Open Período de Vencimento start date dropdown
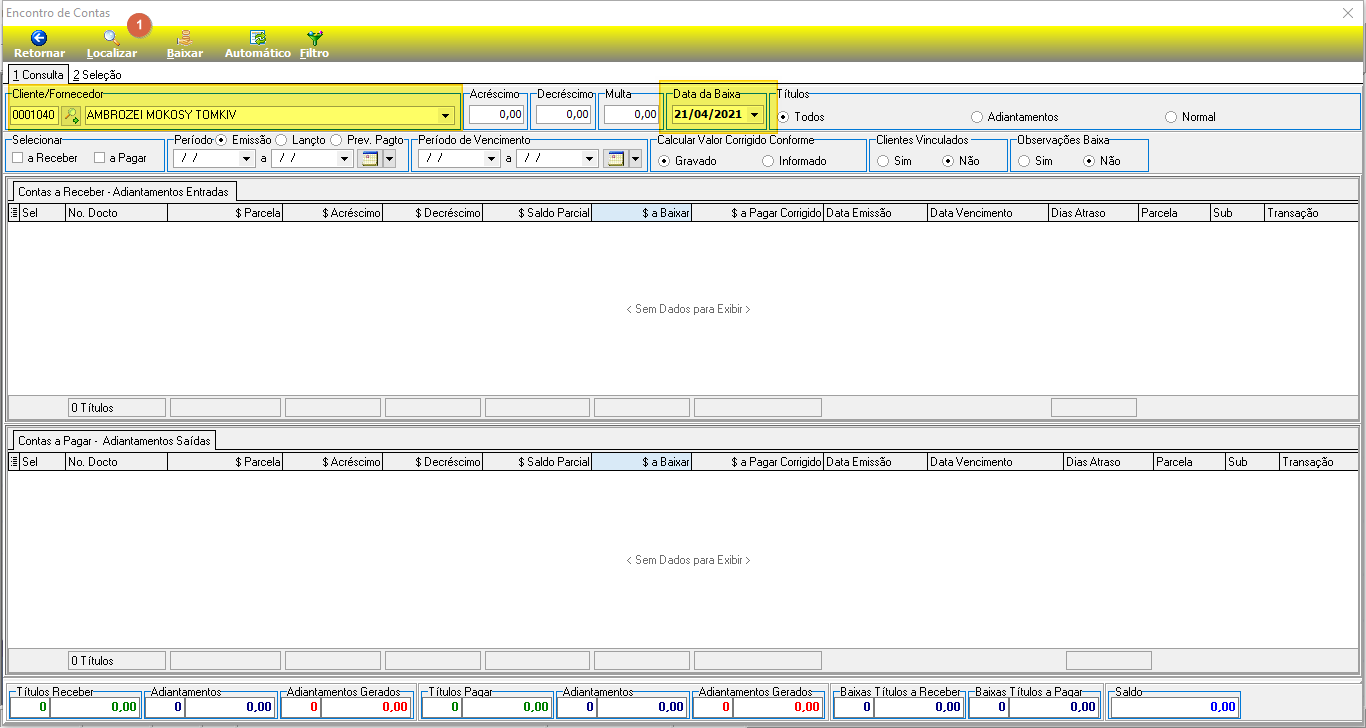Viewport: 1366px width, 728px height. click(x=491, y=158)
